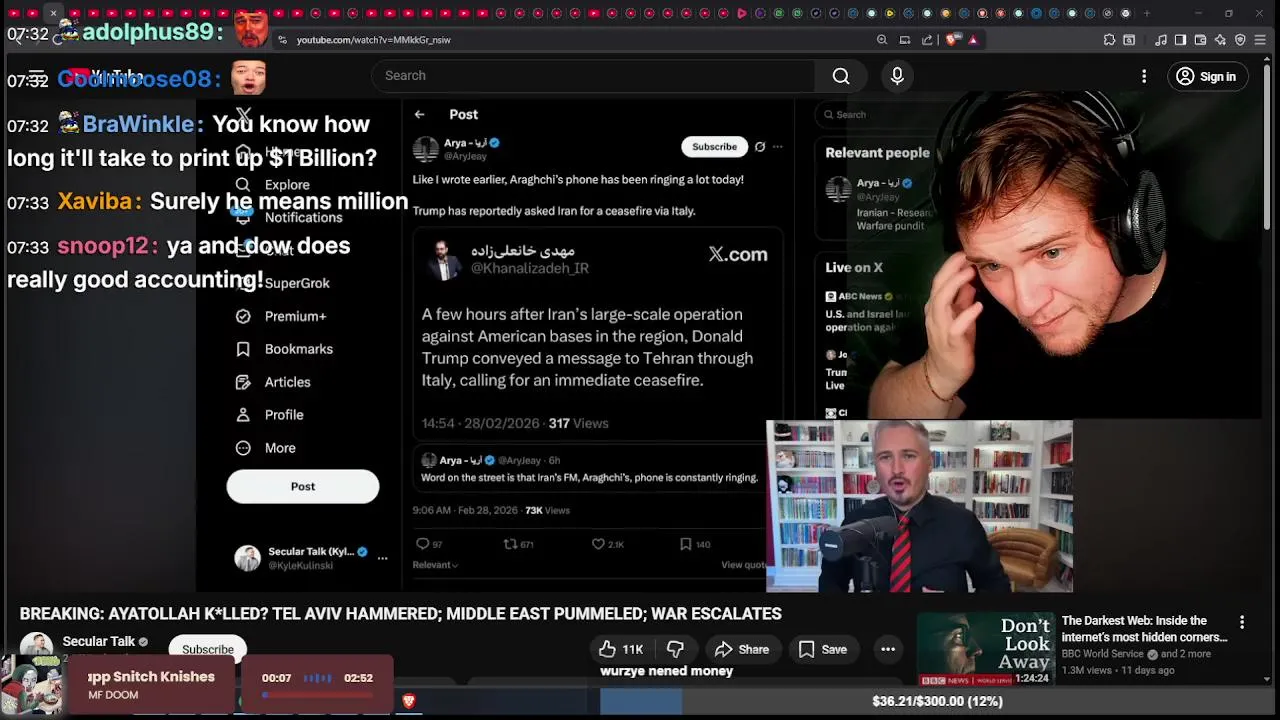Open YouTube settings three-dot menu
1280x720 pixels.
(1144, 76)
